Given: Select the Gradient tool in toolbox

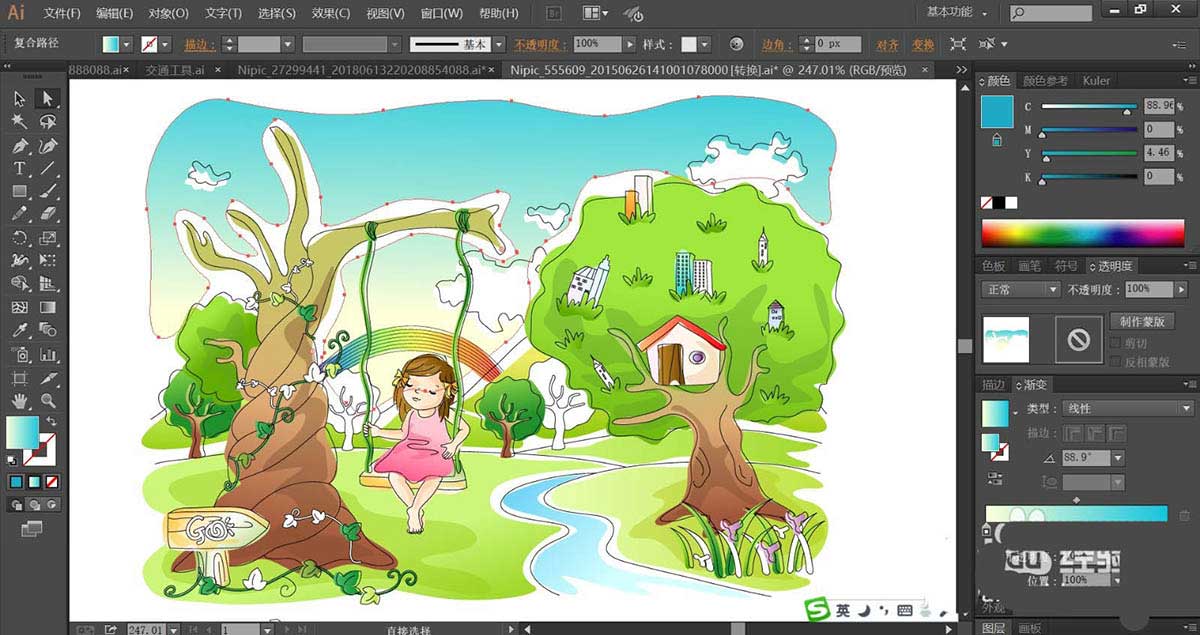Looking at the screenshot, I should [x=47, y=308].
